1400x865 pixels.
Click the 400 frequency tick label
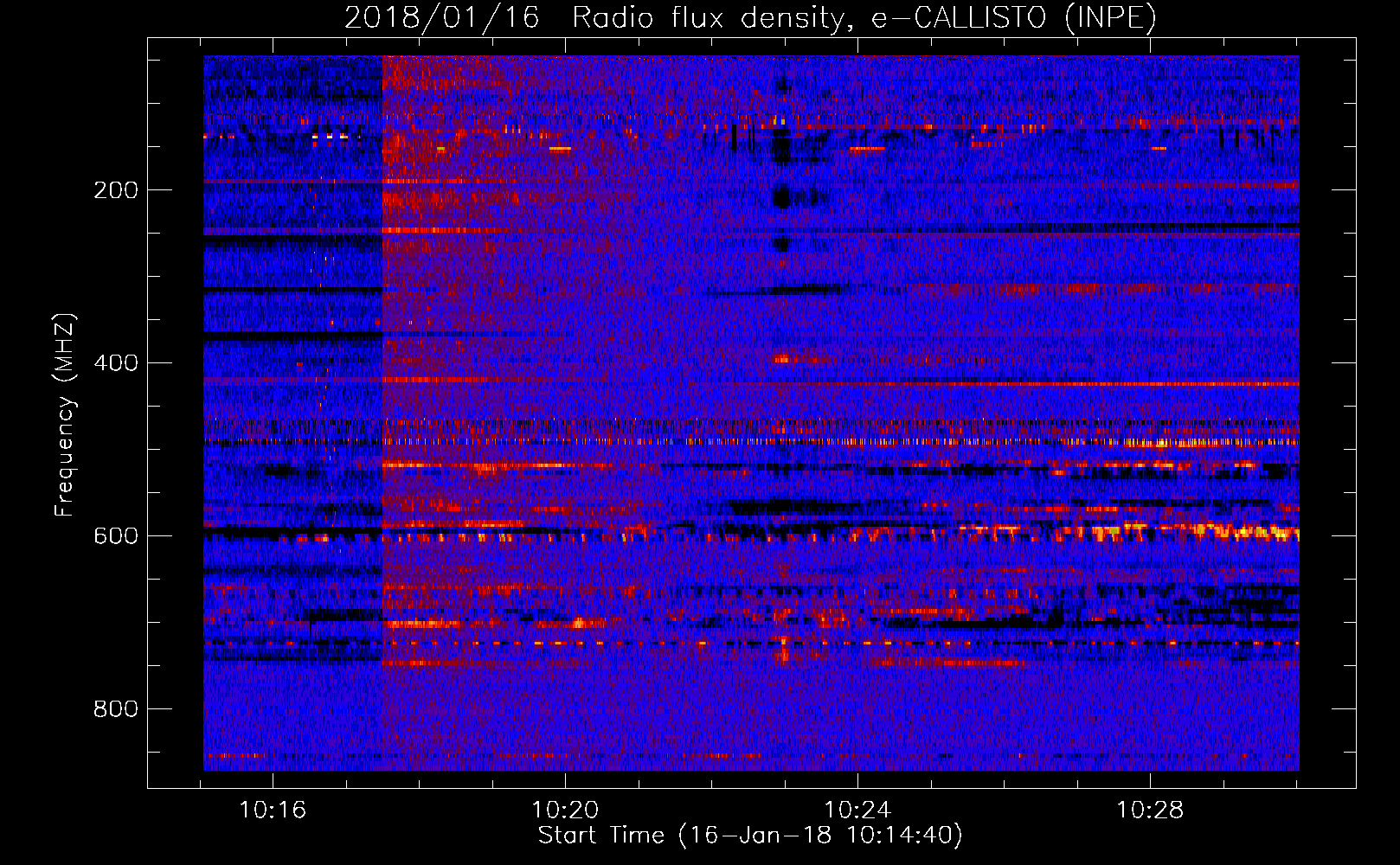click(x=116, y=363)
